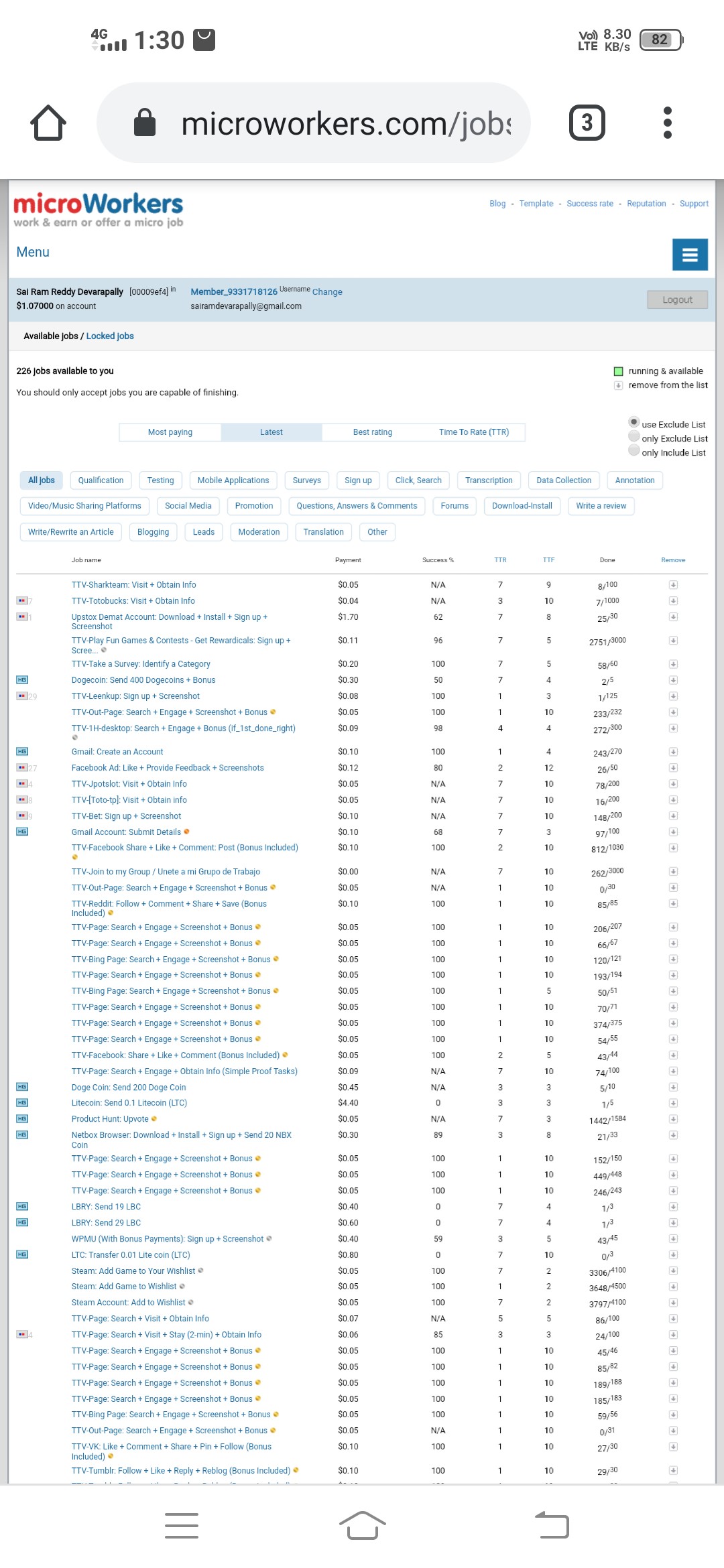The image size is (724, 1568).
Task: Remove Gmail: Create an Account job from list
Action: 673,752
